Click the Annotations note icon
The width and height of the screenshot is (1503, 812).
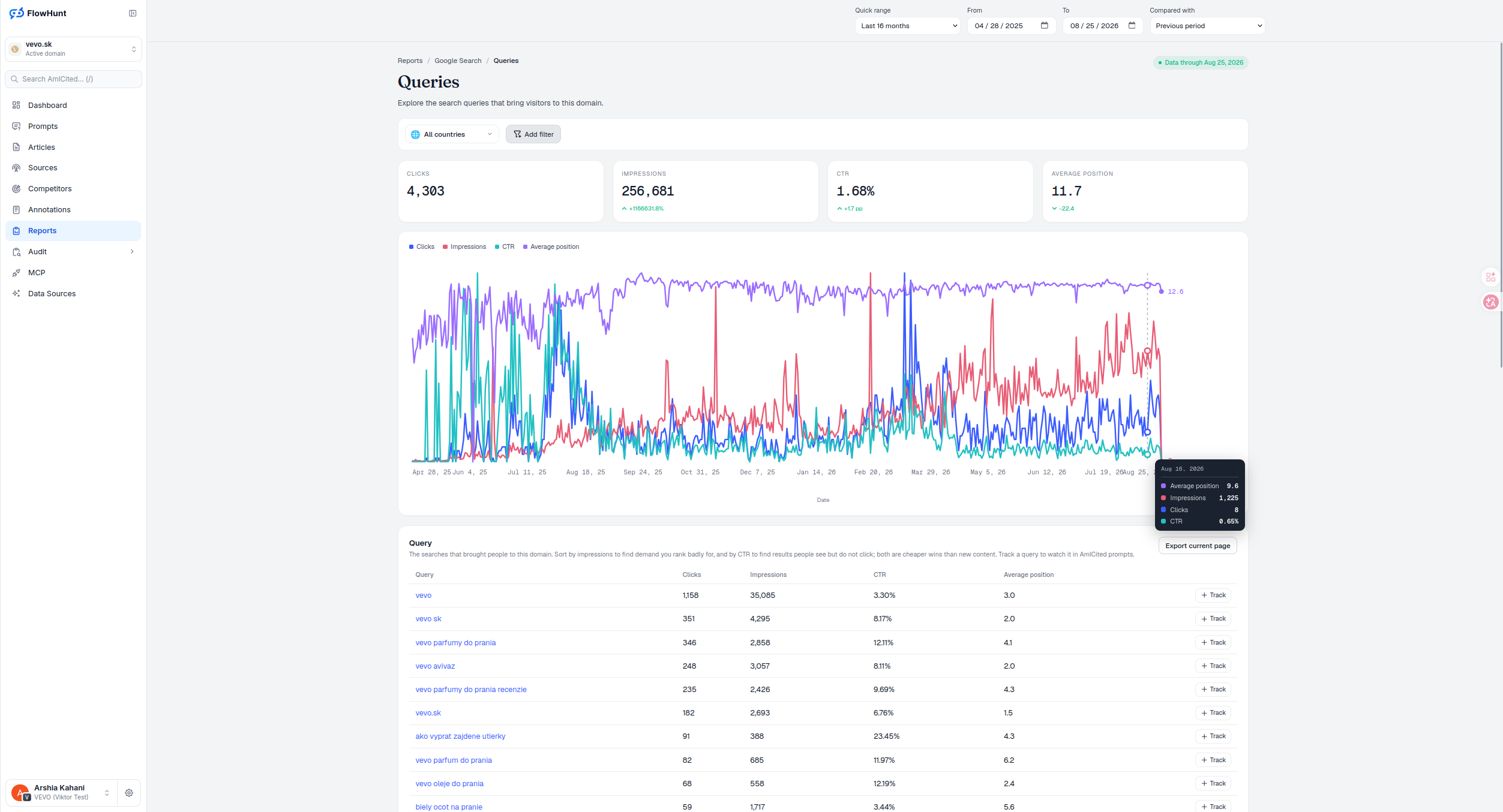coord(16,210)
